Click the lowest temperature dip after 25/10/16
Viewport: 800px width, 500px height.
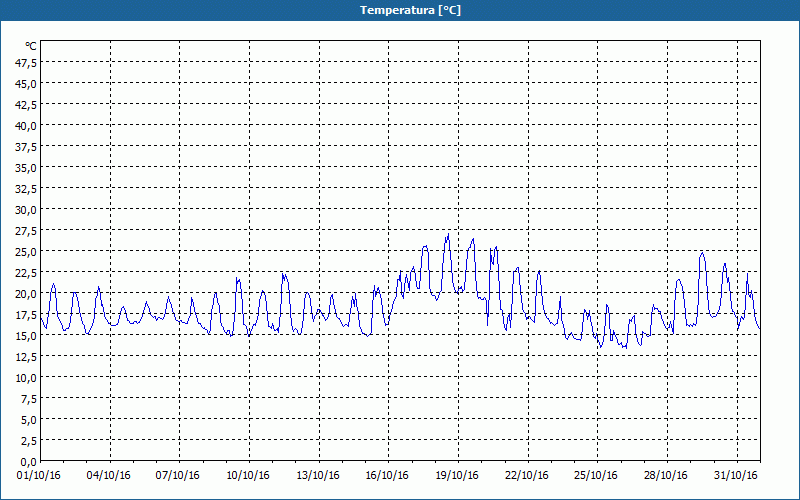[x=626, y=348]
